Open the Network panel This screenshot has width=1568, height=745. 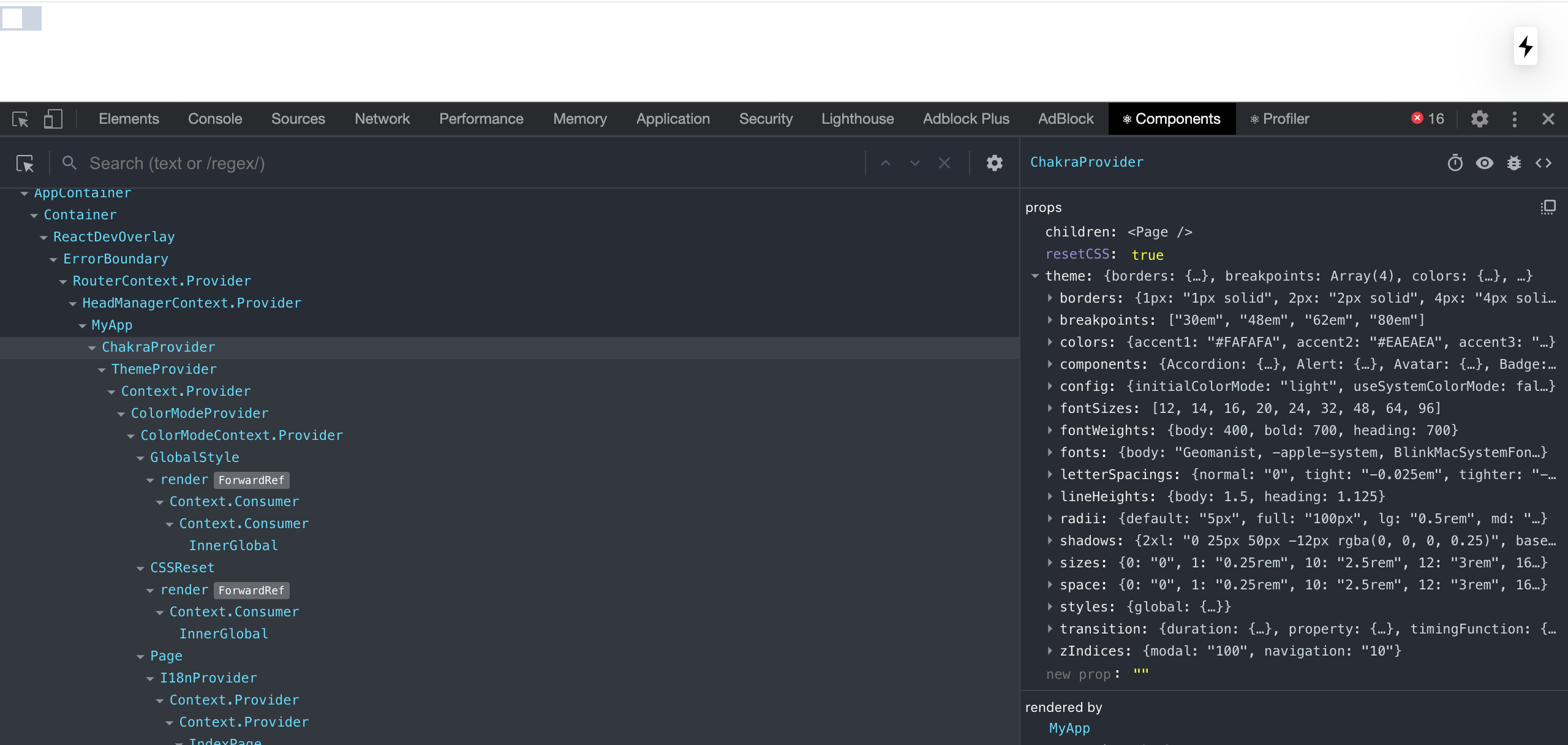tap(382, 119)
